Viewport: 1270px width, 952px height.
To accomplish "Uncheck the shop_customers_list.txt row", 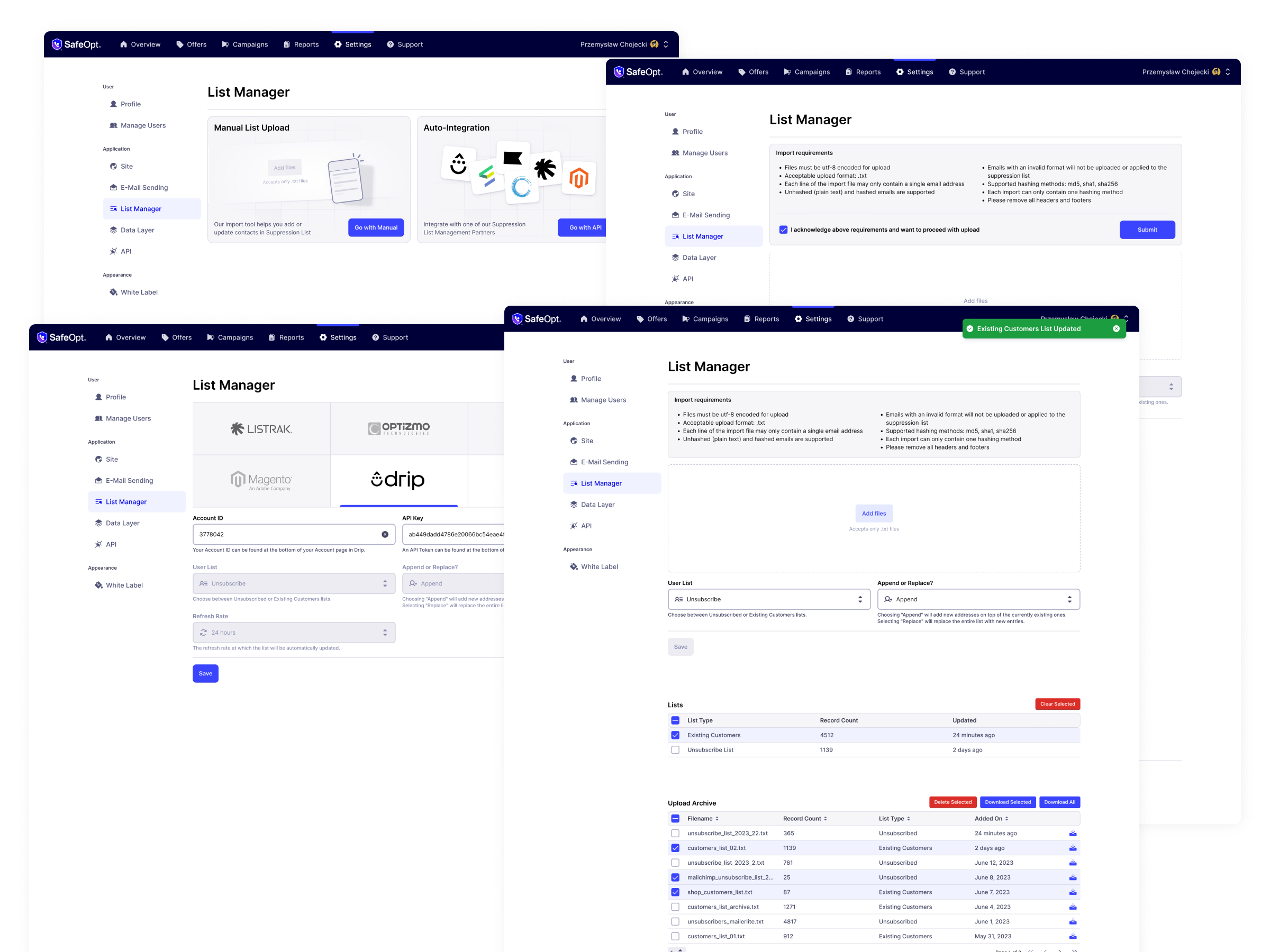I will coord(675,892).
